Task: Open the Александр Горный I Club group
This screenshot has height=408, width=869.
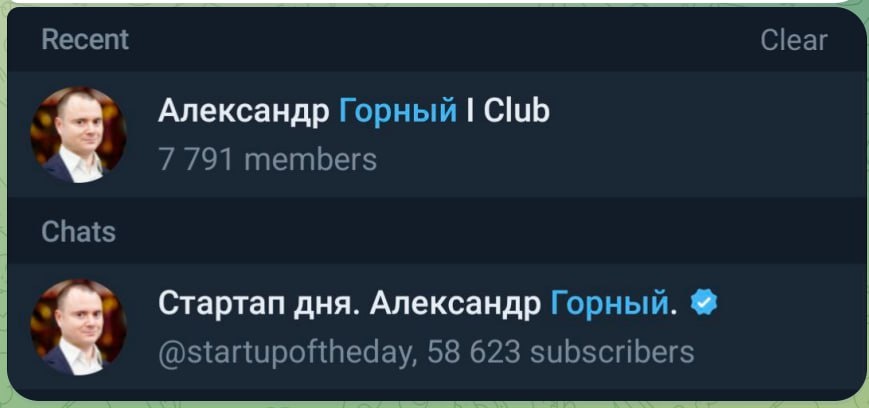Action: (x=434, y=134)
